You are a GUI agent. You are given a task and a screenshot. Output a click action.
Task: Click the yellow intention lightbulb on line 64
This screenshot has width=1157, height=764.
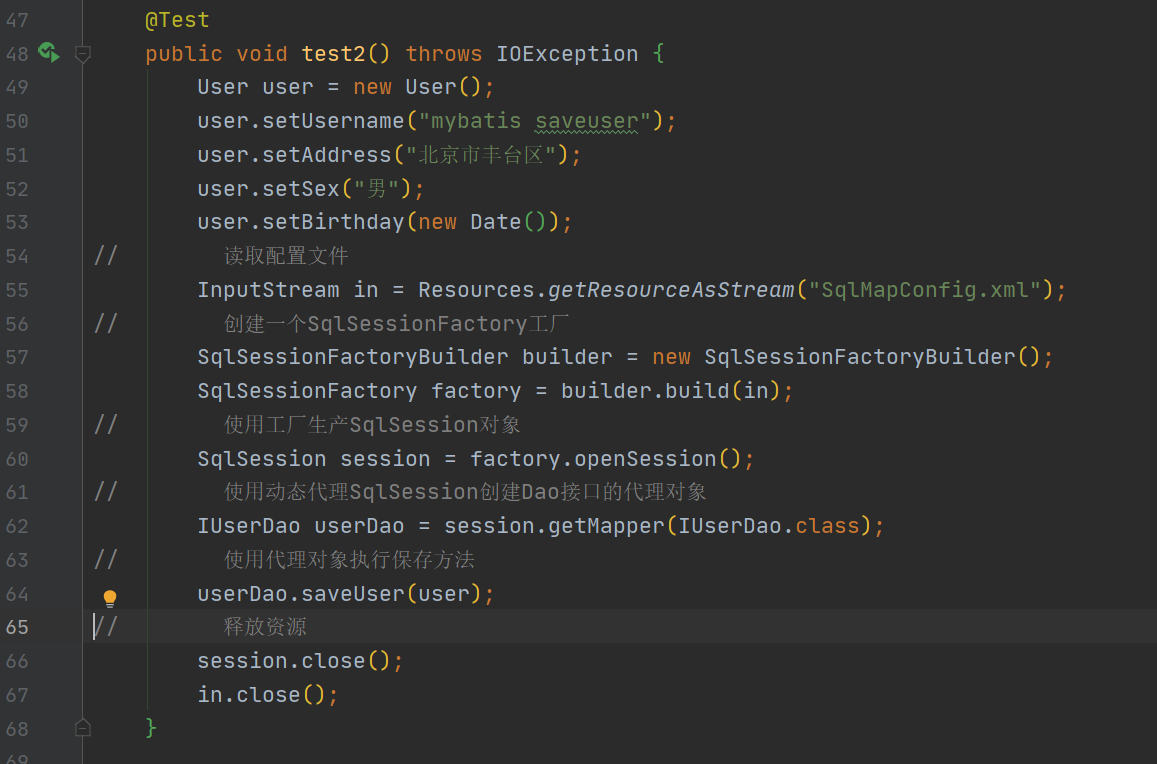coord(109,598)
